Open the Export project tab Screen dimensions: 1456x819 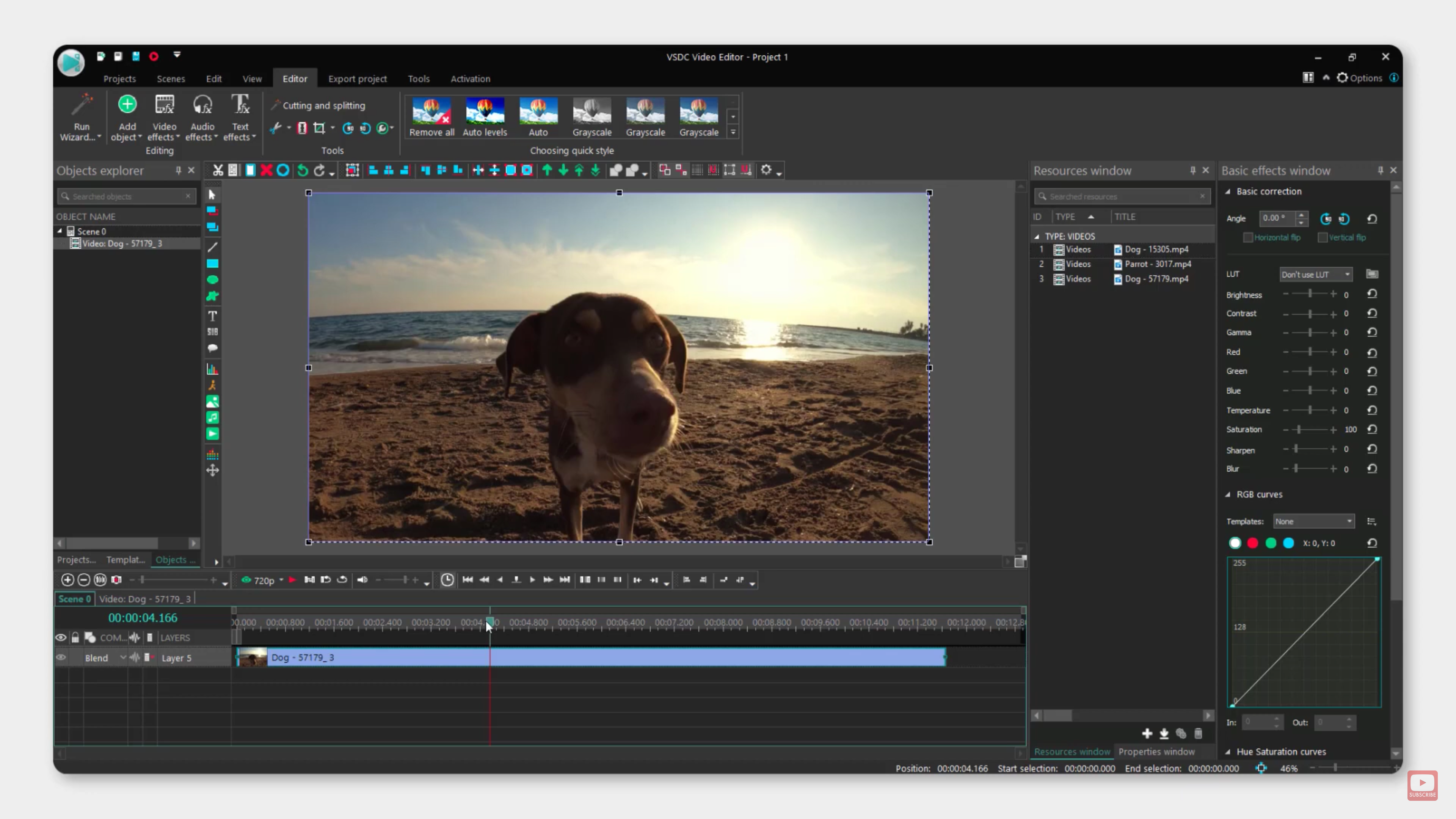[357, 78]
